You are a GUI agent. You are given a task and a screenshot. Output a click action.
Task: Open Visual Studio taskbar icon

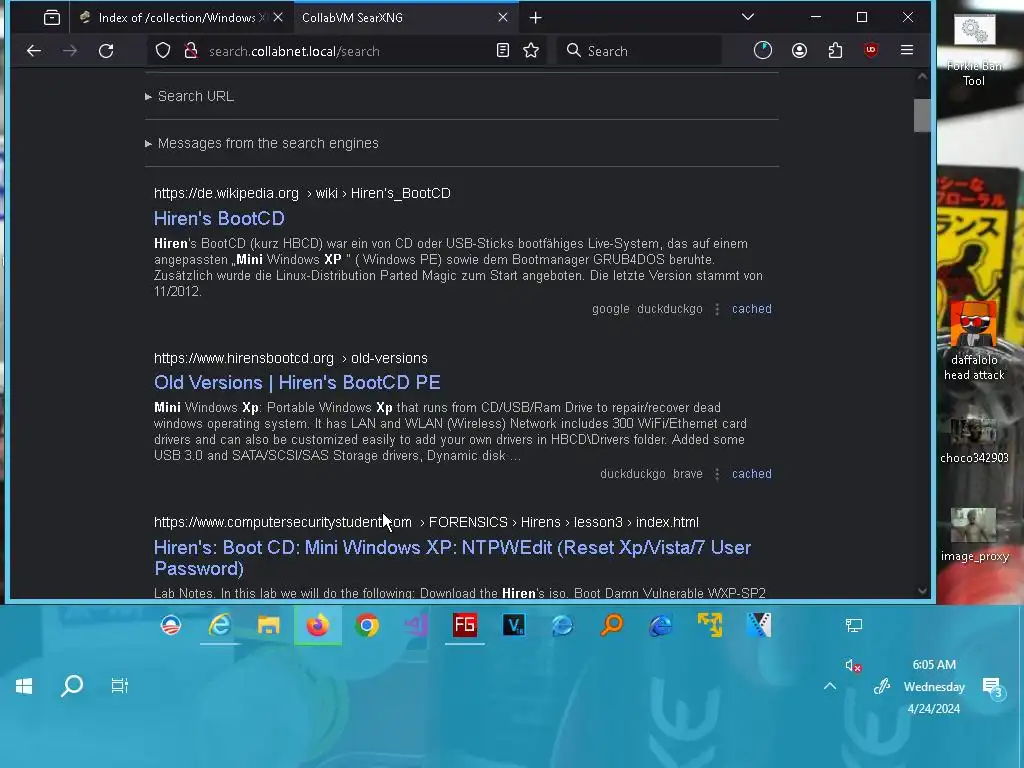pos(416,626)
